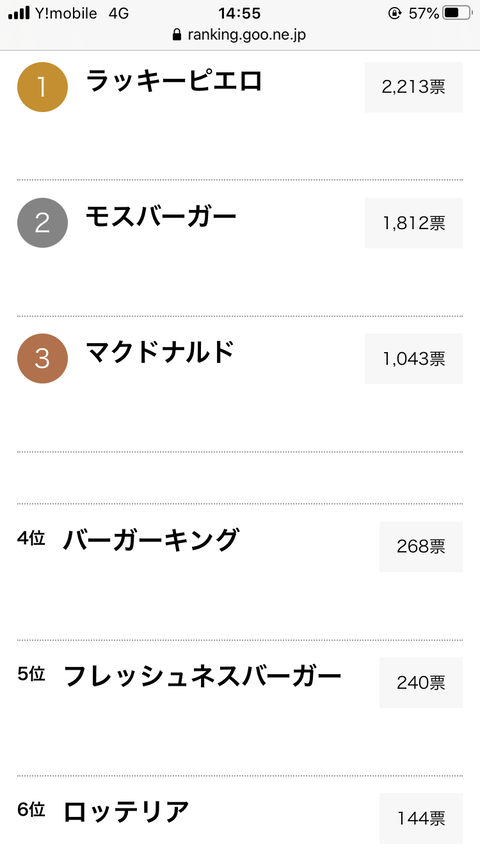Tap the silver rank 2 badge
480x854 pixels.
pyautogui.click(x=42, y=223)
